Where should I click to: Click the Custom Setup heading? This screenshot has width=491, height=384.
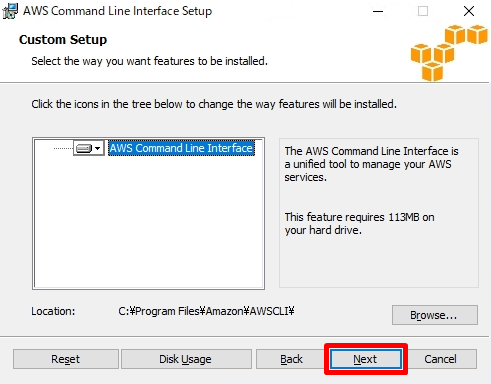coord(63,40)
